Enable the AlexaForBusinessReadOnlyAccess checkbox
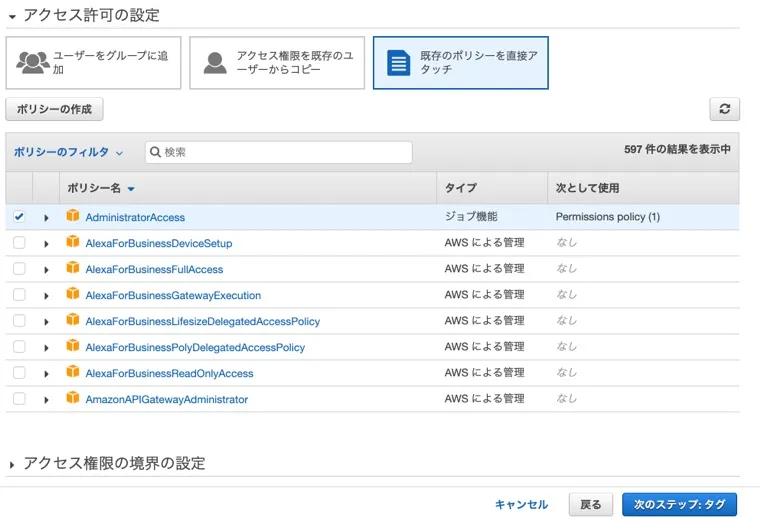760x518 pixels. (19, 373)
